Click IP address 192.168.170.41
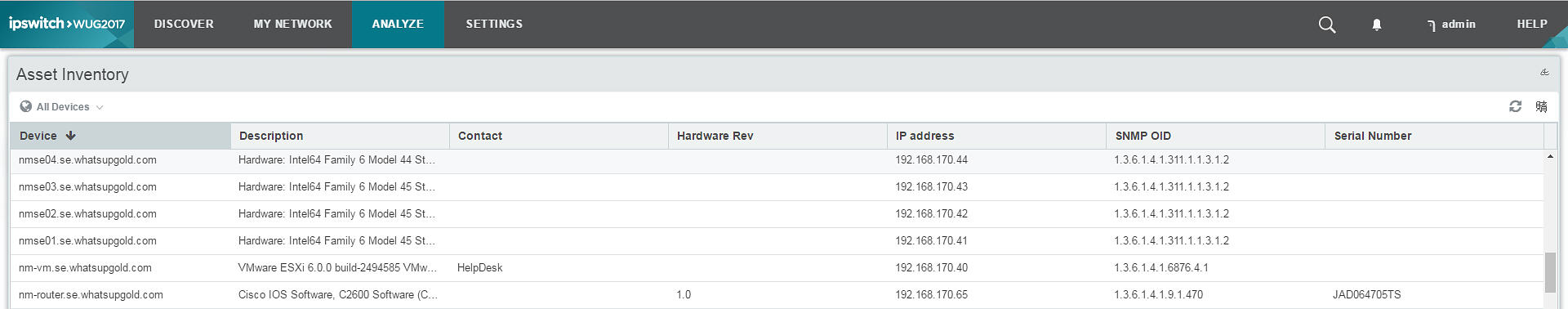The height and width of the screenshot is (309, 1568). pos(931,241)
